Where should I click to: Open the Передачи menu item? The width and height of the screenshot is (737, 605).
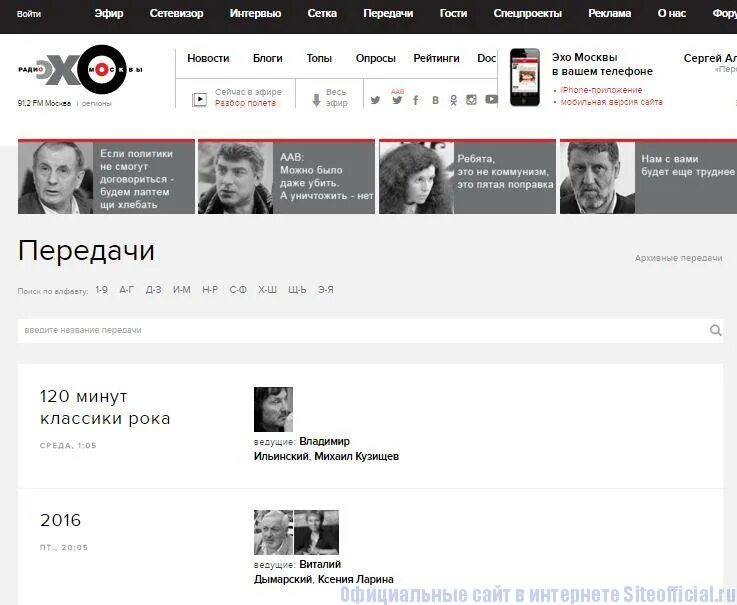[388, 14]
